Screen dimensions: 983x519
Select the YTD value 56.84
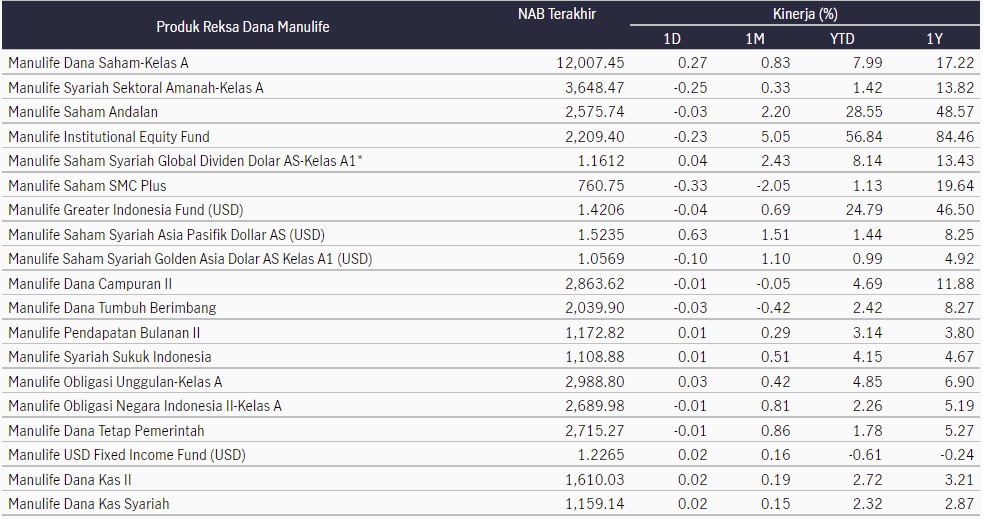(864, 137)
